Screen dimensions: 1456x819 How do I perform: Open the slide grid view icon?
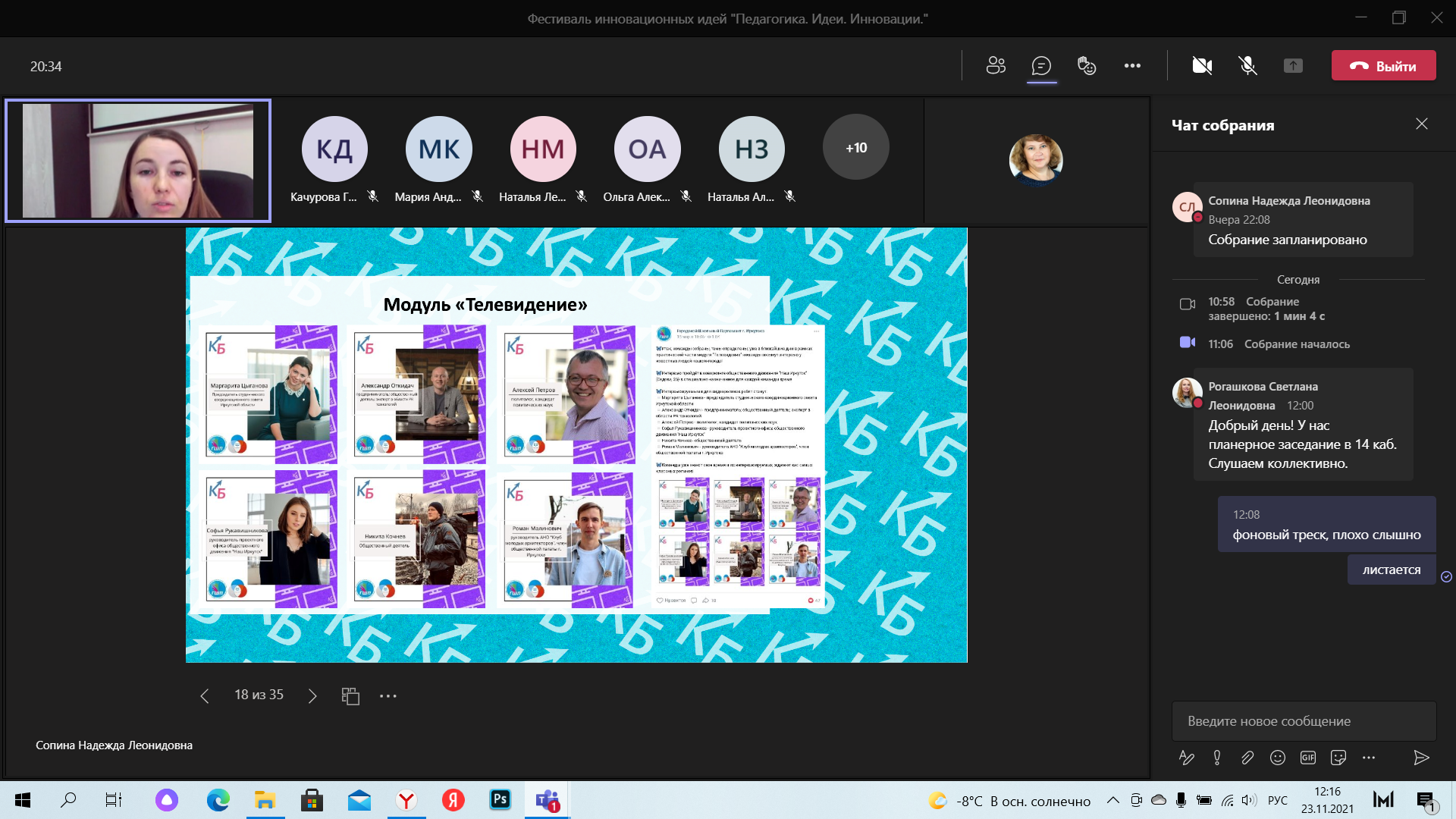(x=350, y=696)
